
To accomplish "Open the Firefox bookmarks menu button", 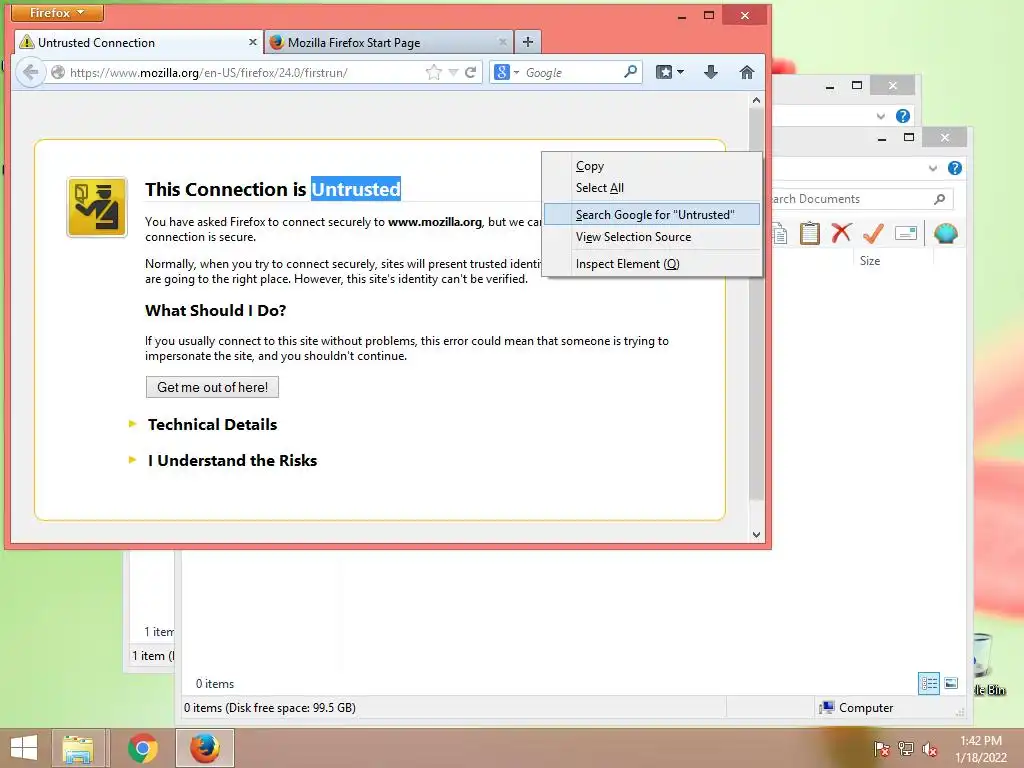I will [x=670, y=72].
